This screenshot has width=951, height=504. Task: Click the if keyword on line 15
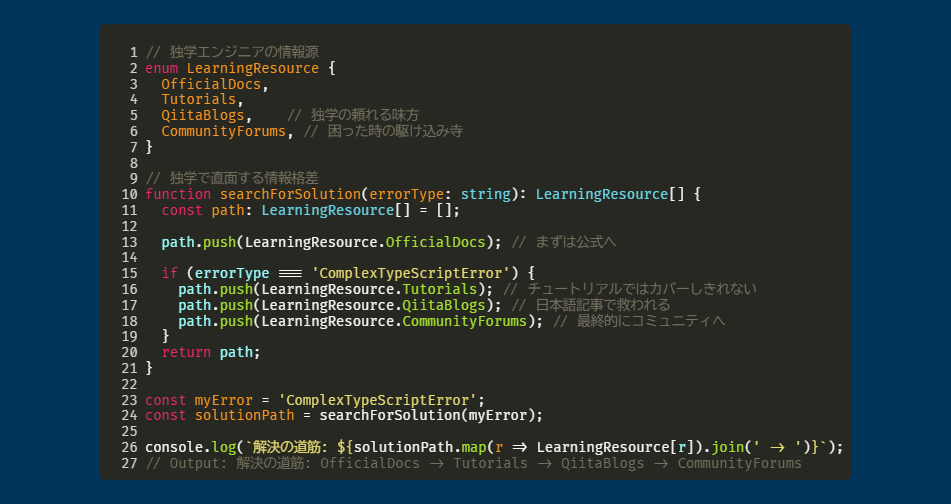169,273
